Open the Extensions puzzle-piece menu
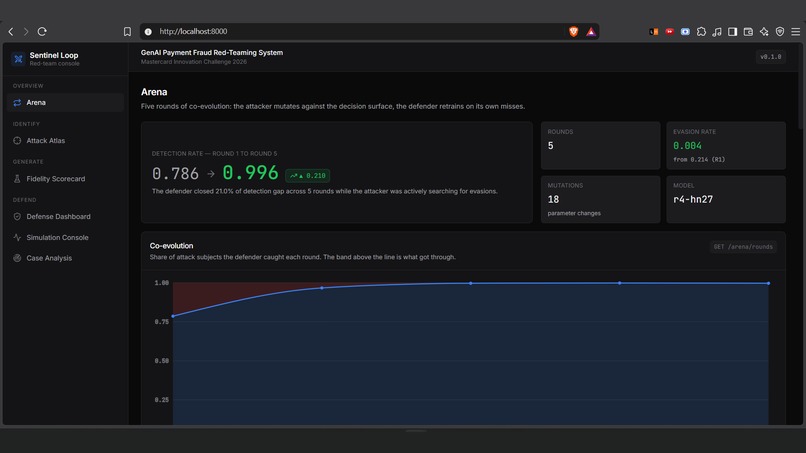The height and width of the screenshot is (453, 806). (701, 31)
